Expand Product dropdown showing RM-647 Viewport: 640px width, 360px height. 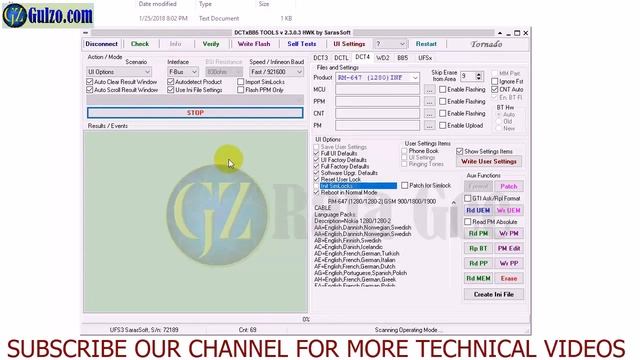pyautogui.click(x=377, y=78)
